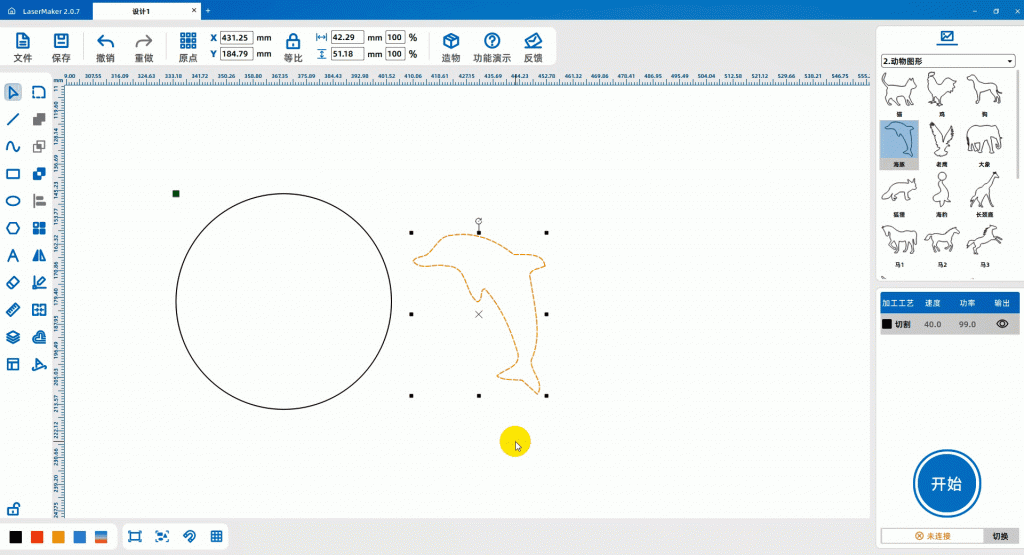This screenshot has height=555, width=1024.
Task: Click the origin (原点) grid icon
Action: (x=188, y=41)
